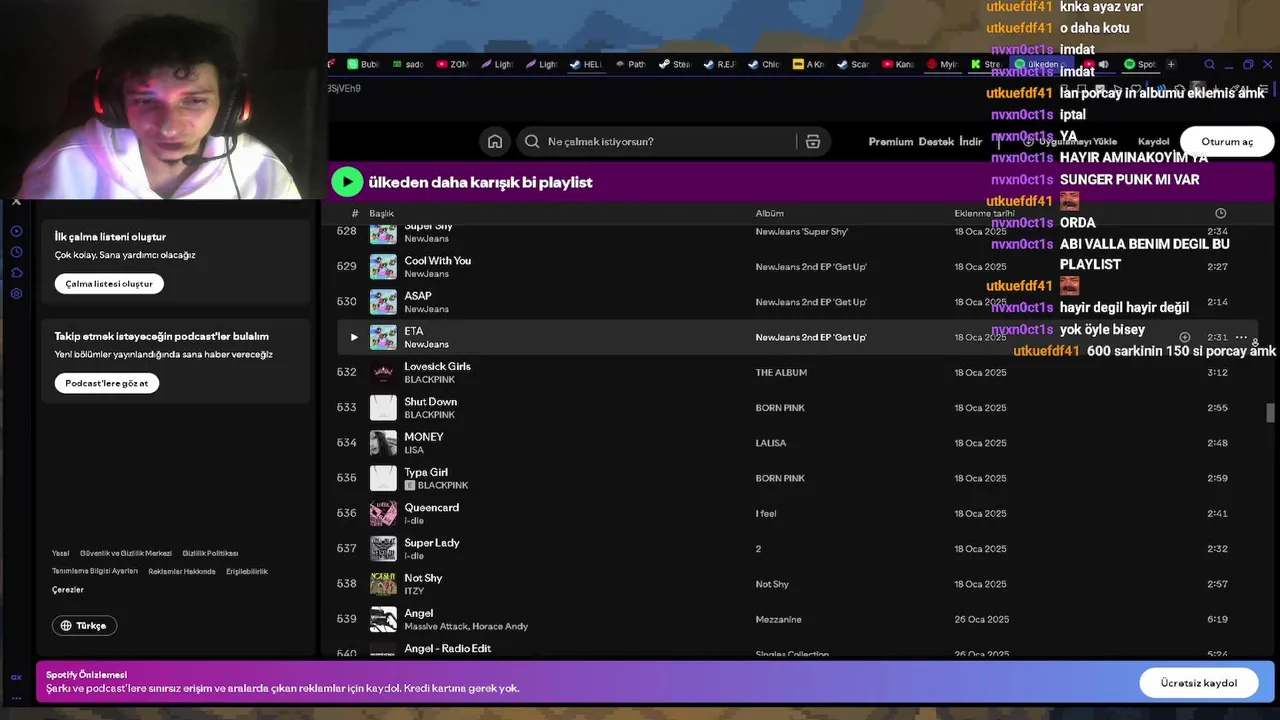Play the playlist with the green play button
Viewport: 1280px width, 720px height.
tap(347, 182)
